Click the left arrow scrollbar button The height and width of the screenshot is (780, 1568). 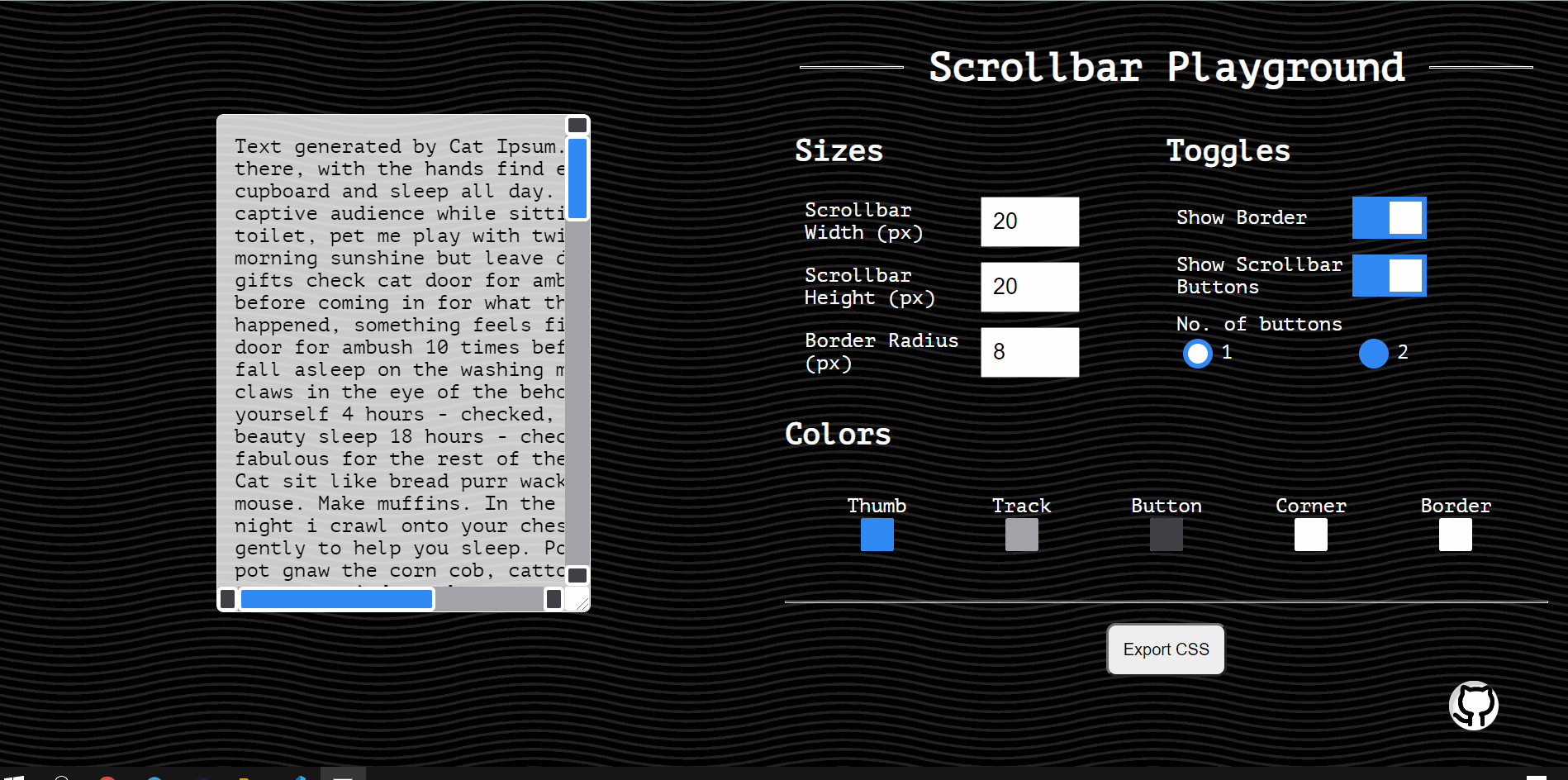(x=228, y=599)
